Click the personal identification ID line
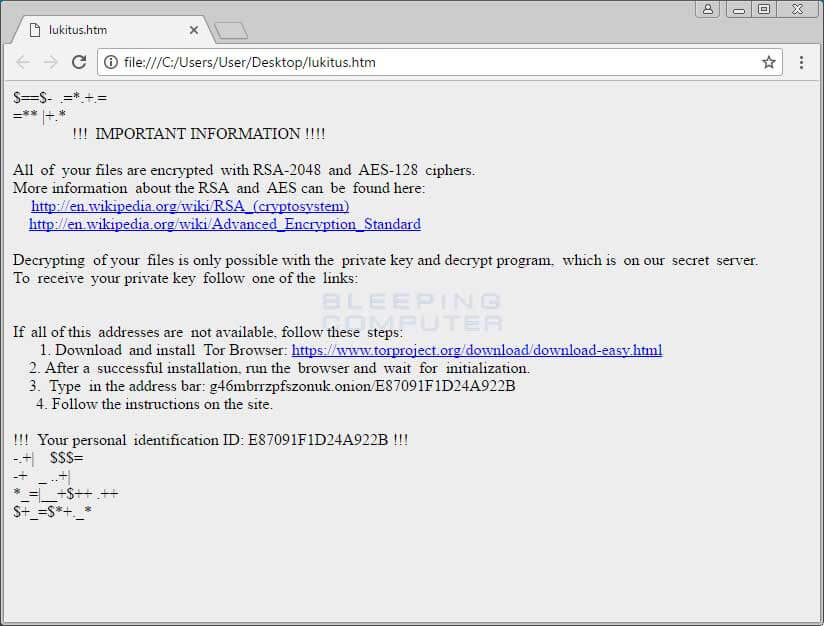 [x=211, y=440]
